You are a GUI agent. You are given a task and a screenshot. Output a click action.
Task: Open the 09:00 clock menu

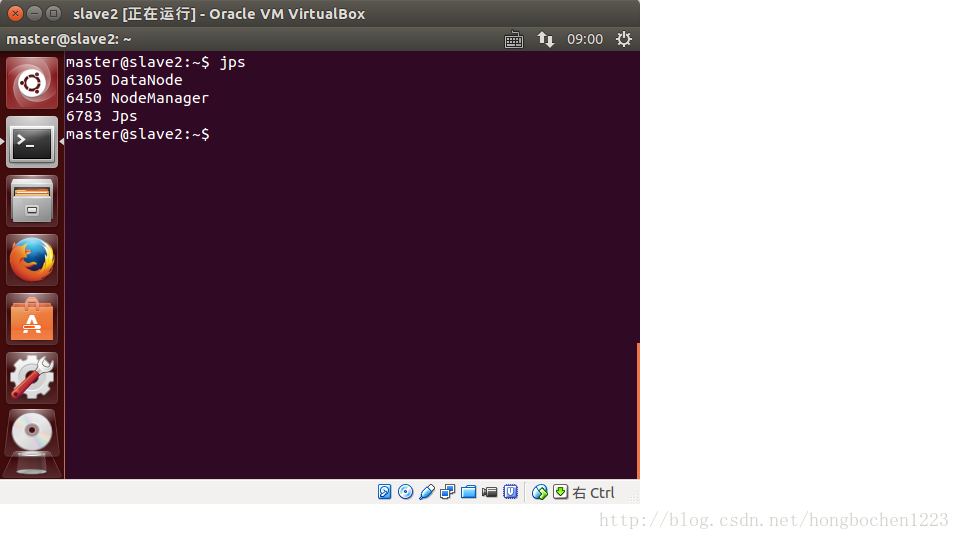point(585,39)
